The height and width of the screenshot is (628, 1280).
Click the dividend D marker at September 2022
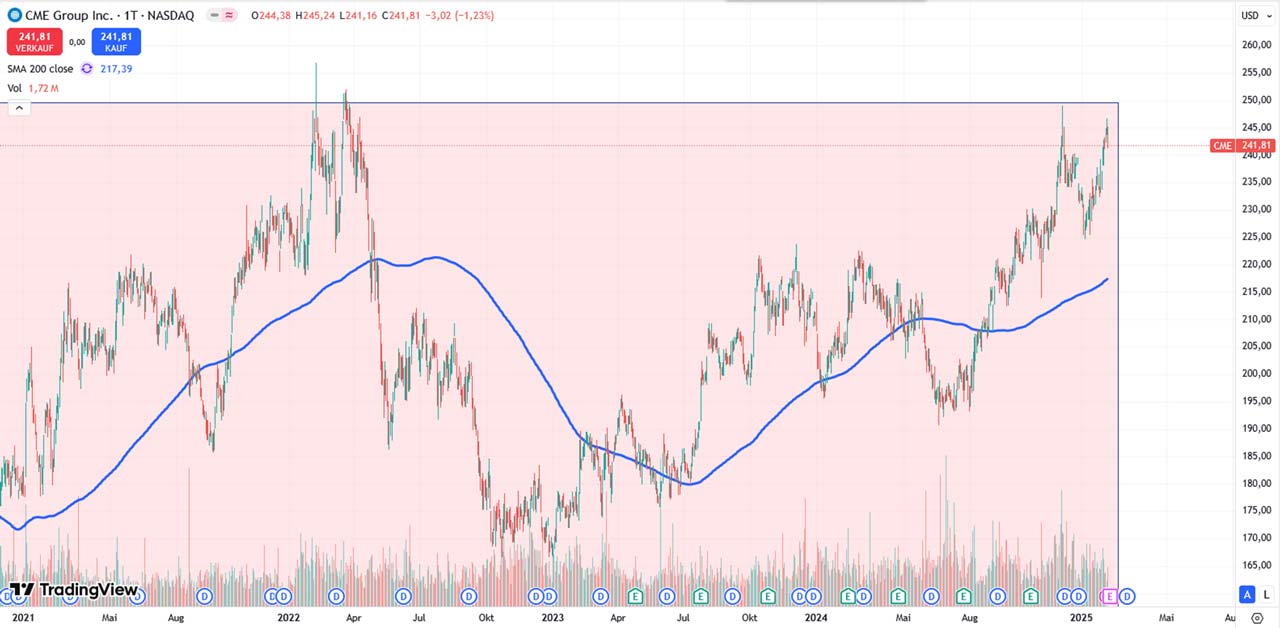468,597
